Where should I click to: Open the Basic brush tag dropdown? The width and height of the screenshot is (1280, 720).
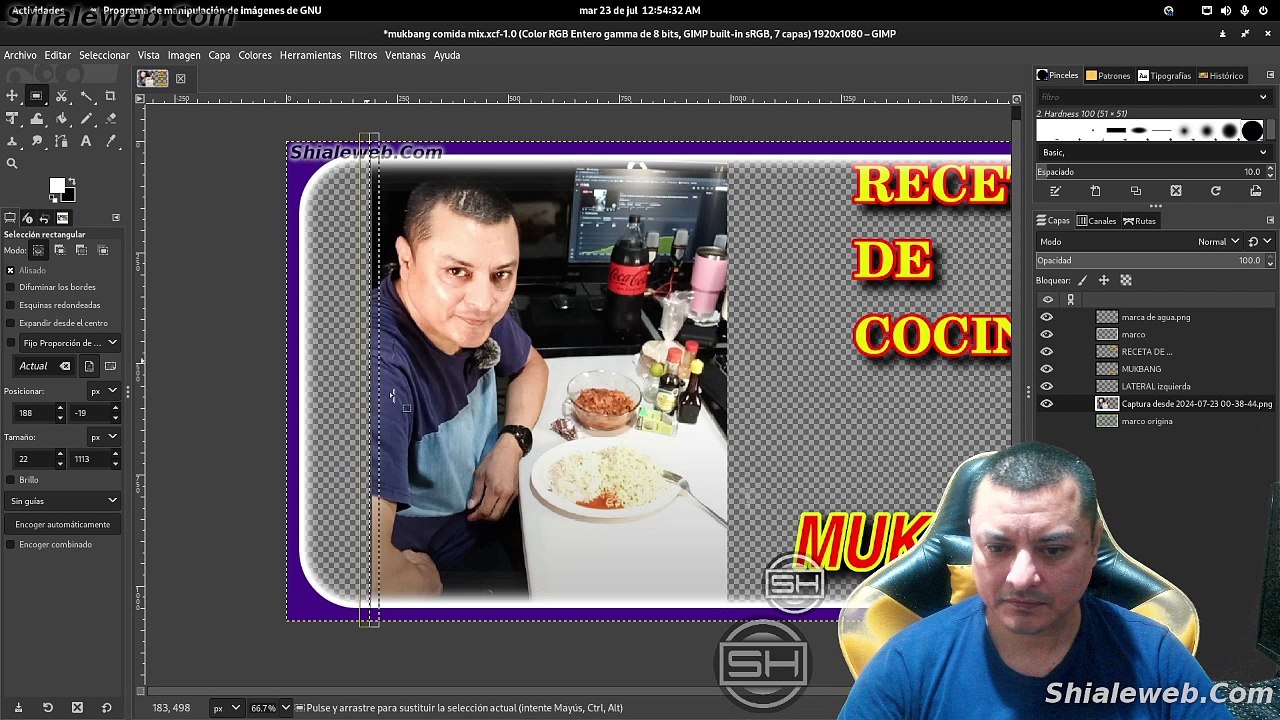tap(1153, 152)
